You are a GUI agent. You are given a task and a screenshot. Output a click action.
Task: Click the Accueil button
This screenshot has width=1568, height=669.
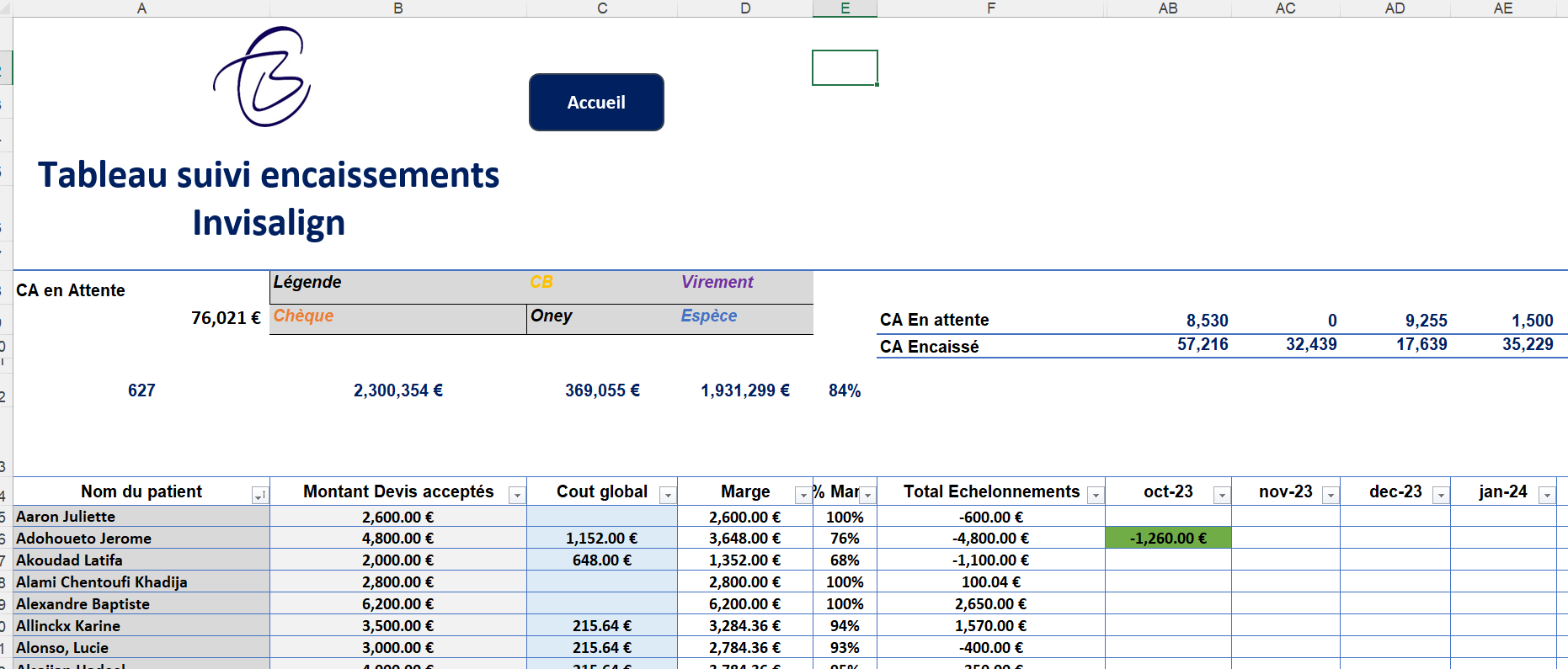(x=596, y=103)
